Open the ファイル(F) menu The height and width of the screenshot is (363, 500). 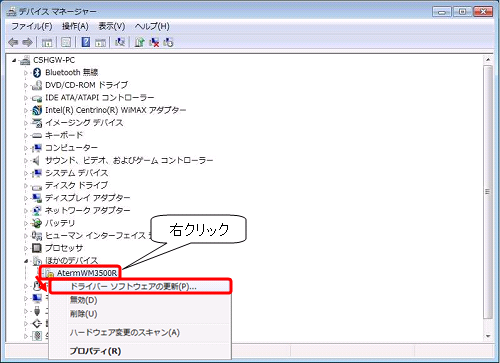click(32, 26)
